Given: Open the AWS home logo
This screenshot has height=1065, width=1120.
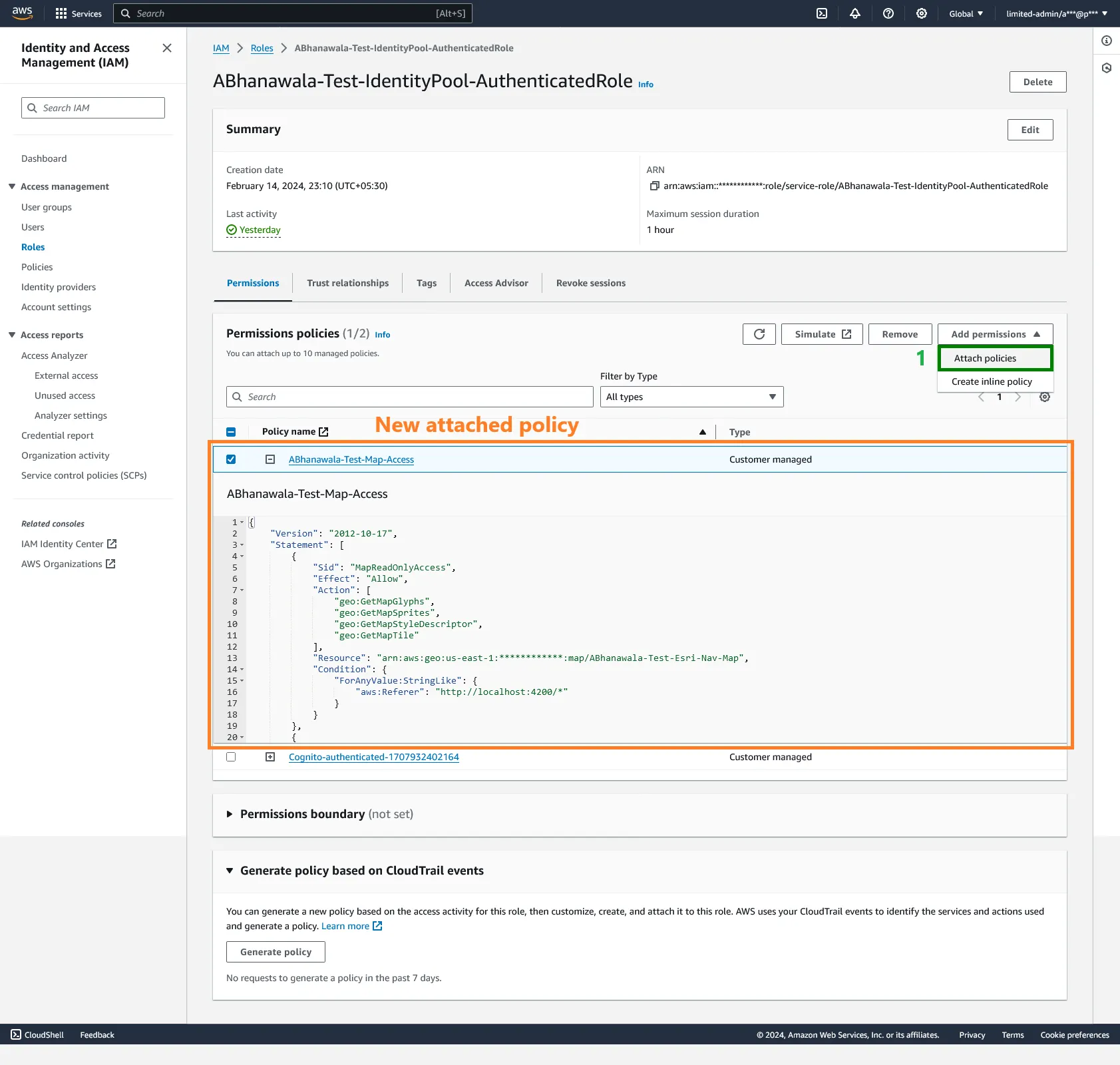Looking at the screenshot, I should pyautogui.click(x=22, y=13).
